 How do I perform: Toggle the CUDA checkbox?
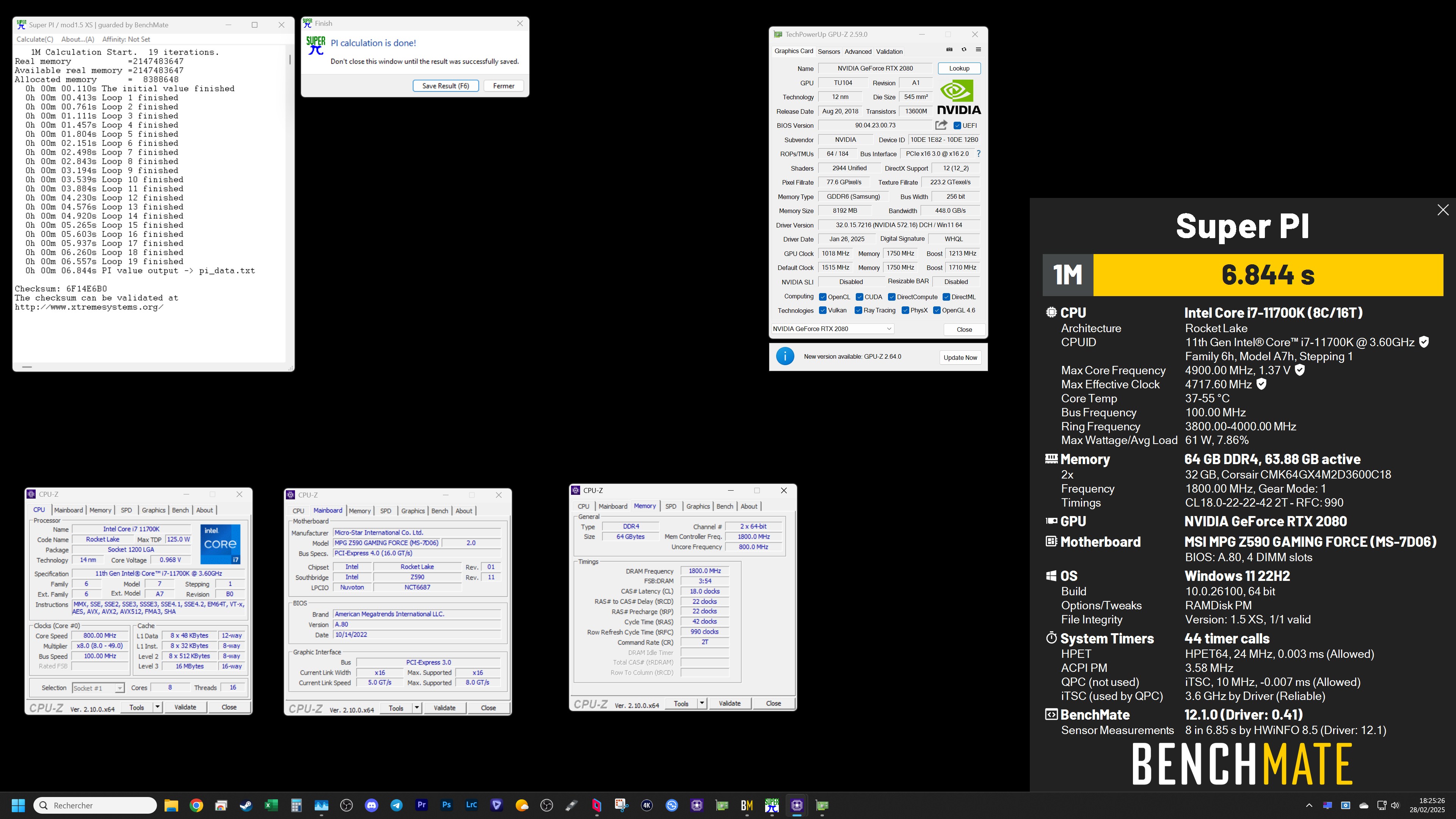[x=859, y=297]
